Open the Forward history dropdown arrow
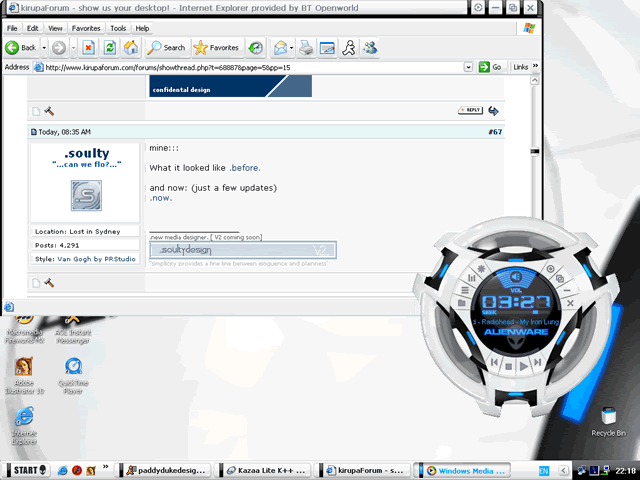 (x=73, y=48)
